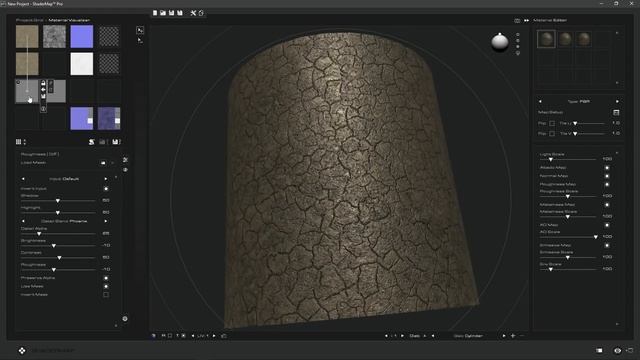Screen dimensions: 640x360
Task: Click the S preset icon above properties
Action: [x=91, y=142]
